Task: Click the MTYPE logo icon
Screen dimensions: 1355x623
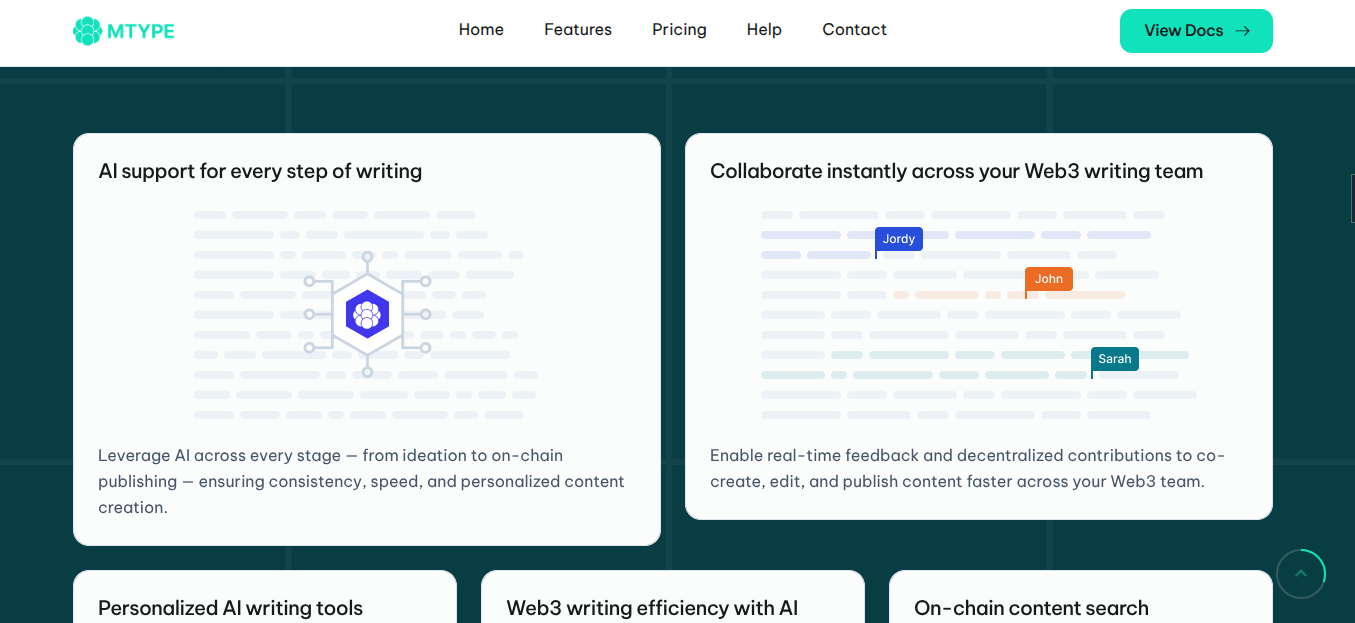Action: pyautogui.click(x=88, y=31)
